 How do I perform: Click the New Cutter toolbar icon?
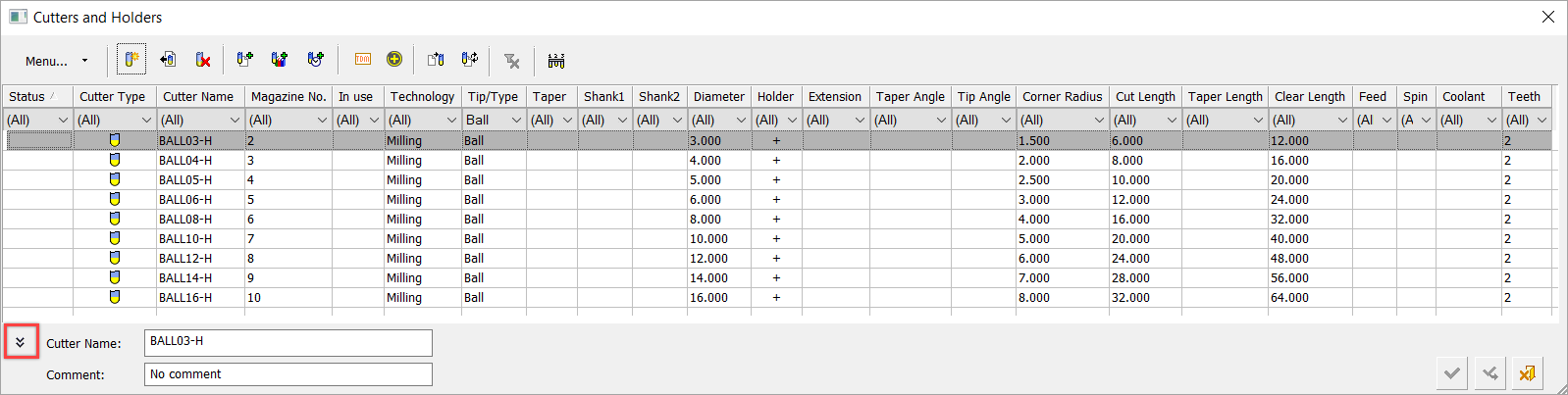[x=131, y=60]
